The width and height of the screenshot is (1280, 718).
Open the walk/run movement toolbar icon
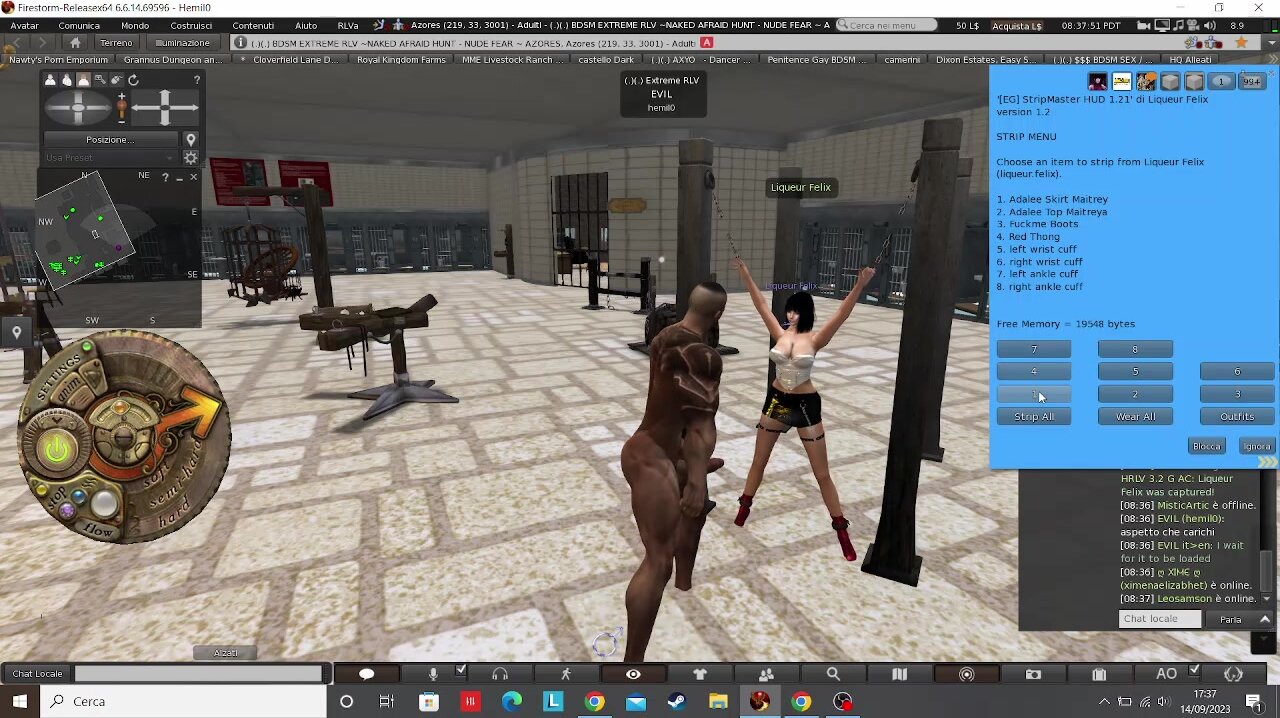(566, 675)
